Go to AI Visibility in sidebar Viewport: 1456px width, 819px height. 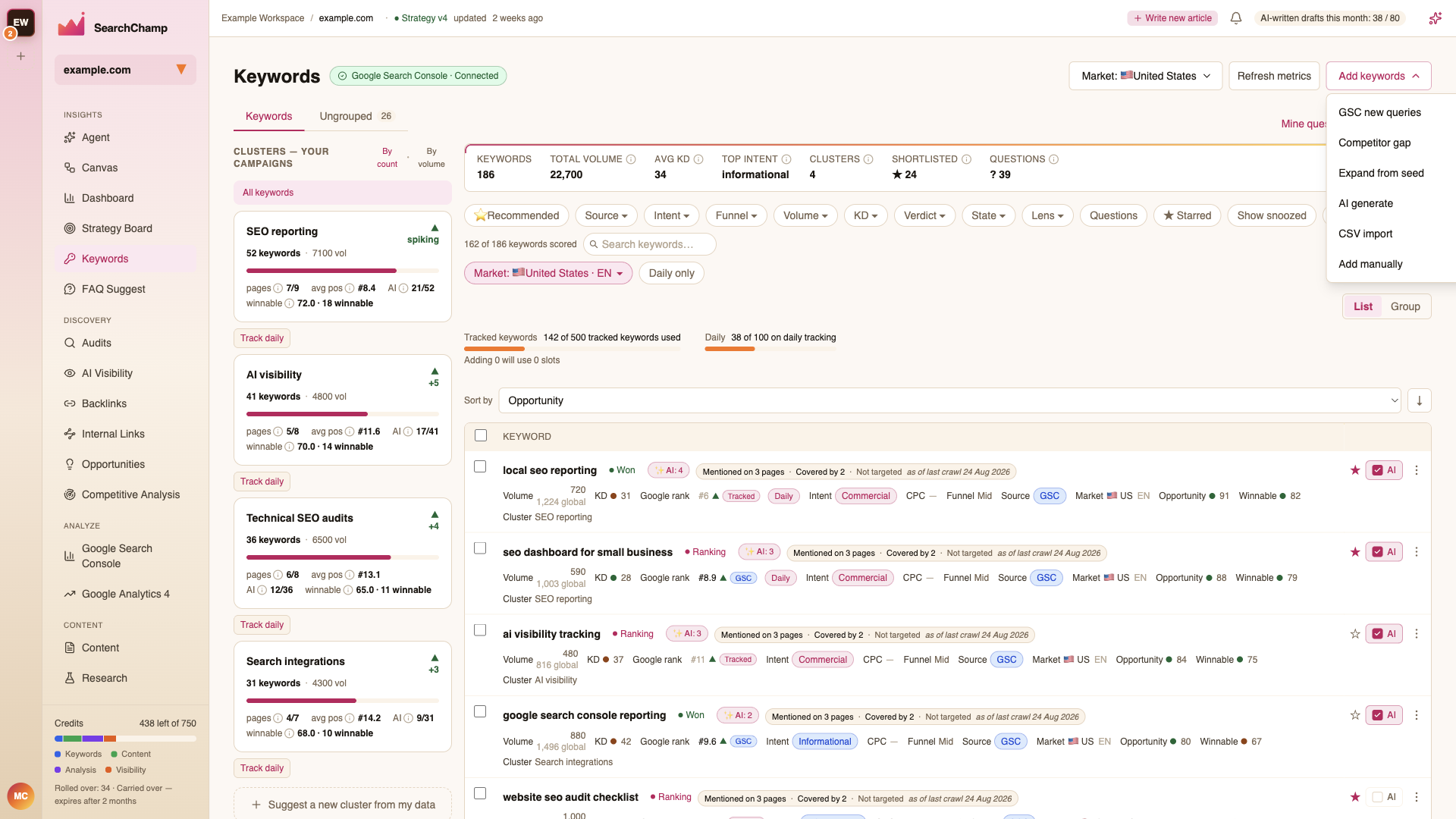(x=125, y=373)
